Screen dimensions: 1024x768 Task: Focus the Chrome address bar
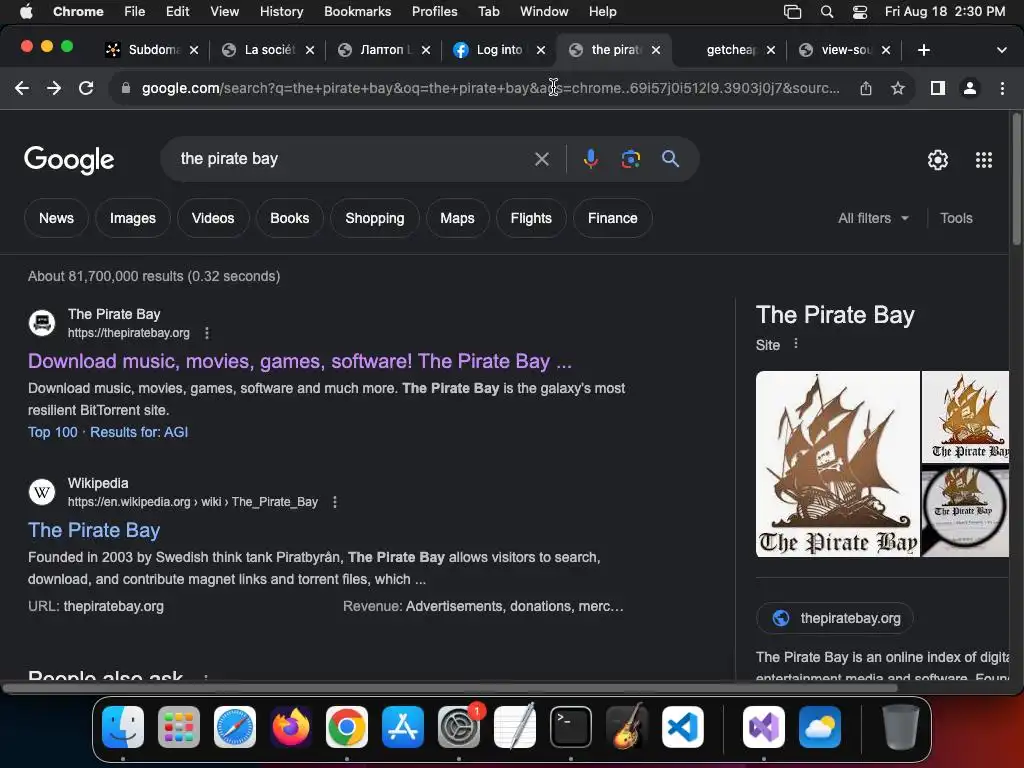coord(490,88)
